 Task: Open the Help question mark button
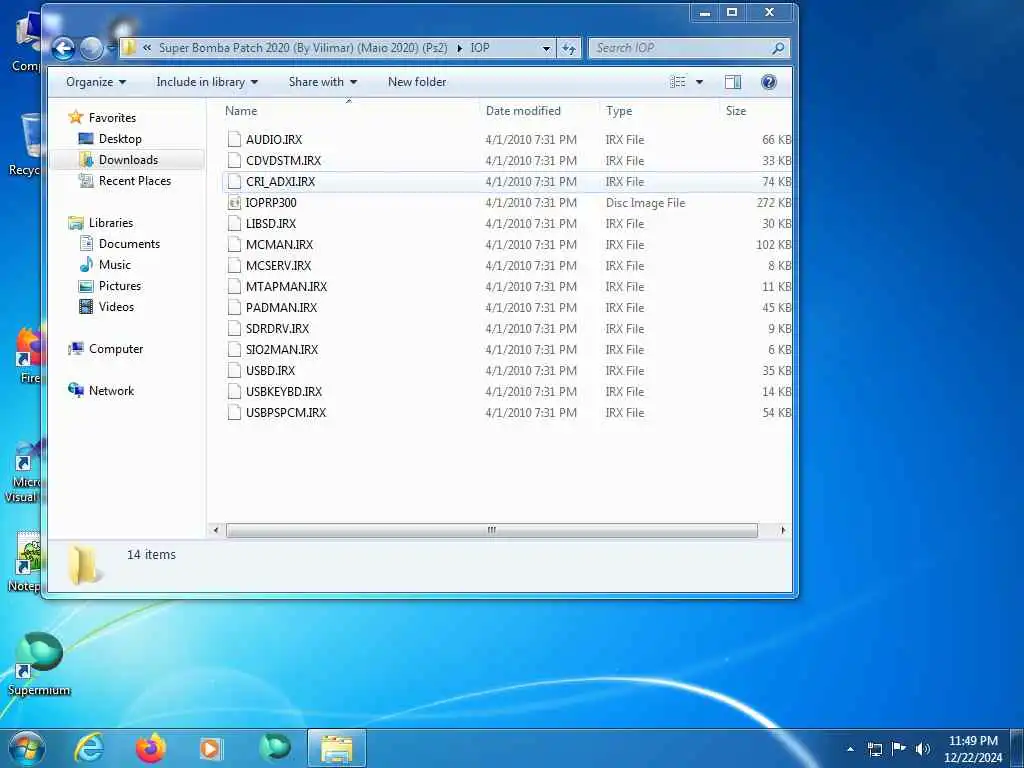tap(769, 82)
